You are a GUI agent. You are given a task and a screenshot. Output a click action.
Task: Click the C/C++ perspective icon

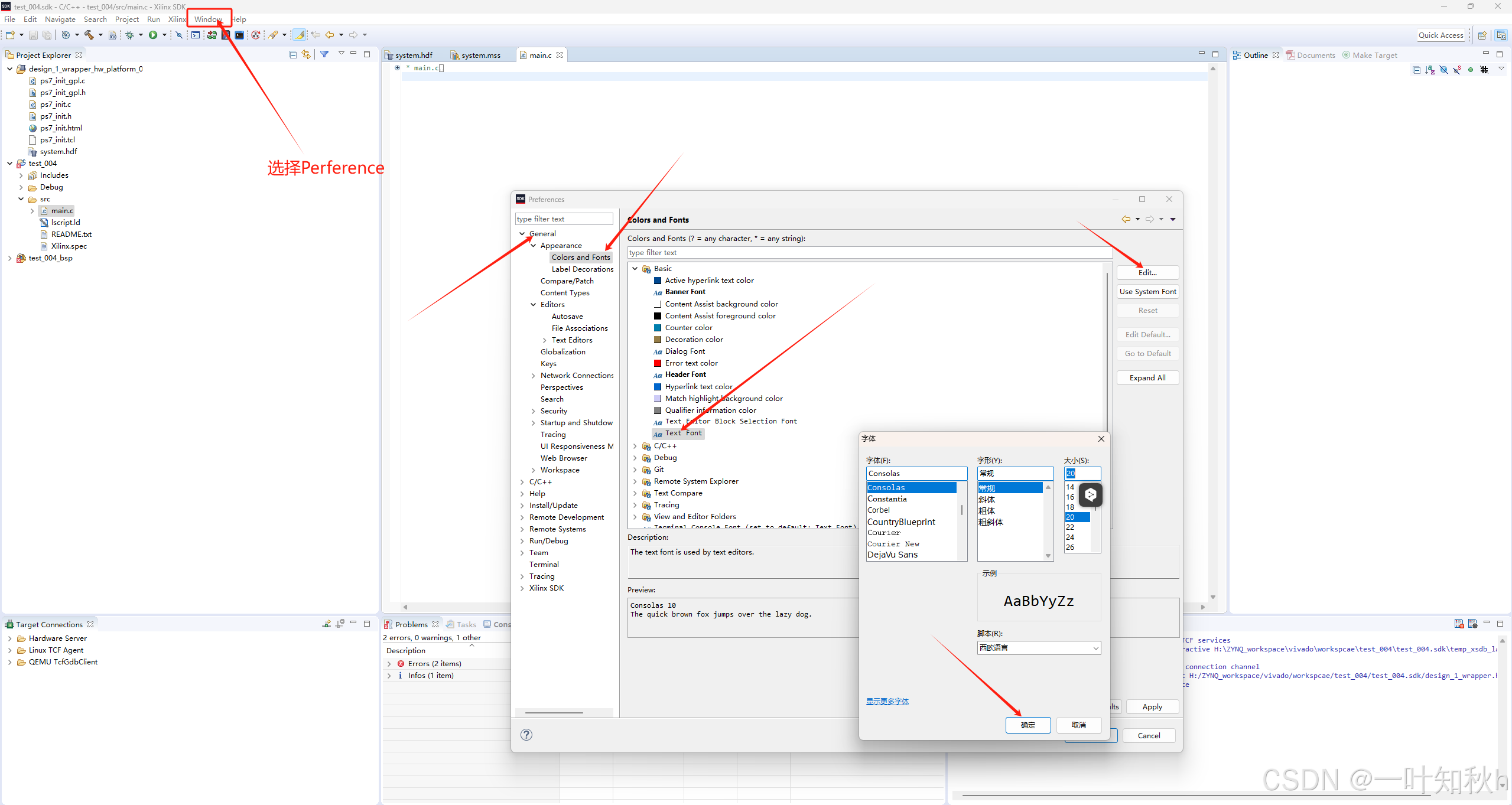coord(1501,35)
